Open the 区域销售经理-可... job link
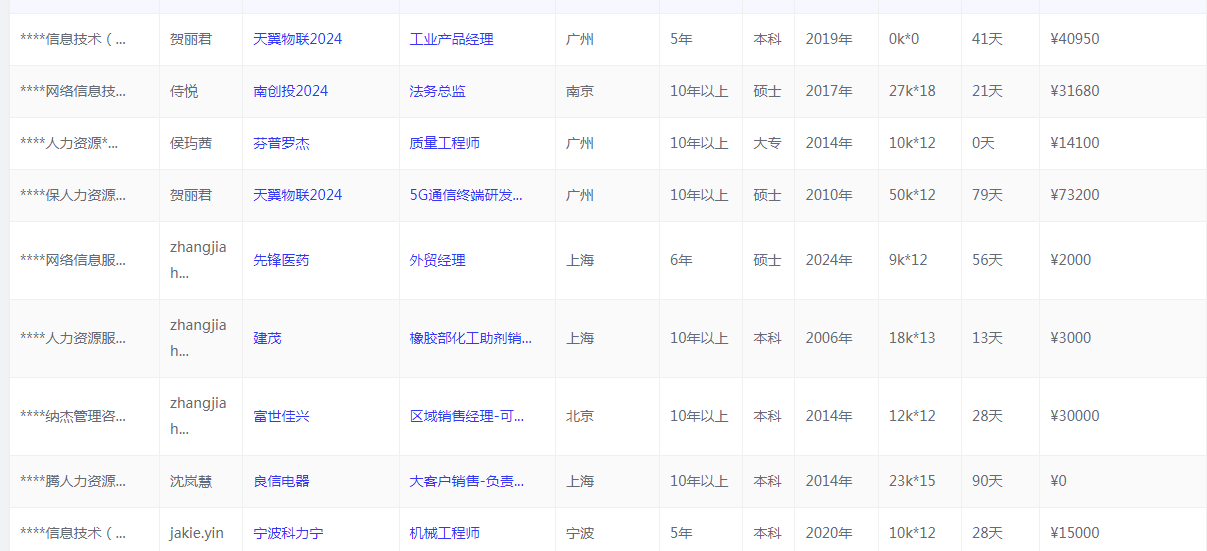Screen dimensions: 1207x551 466,416
